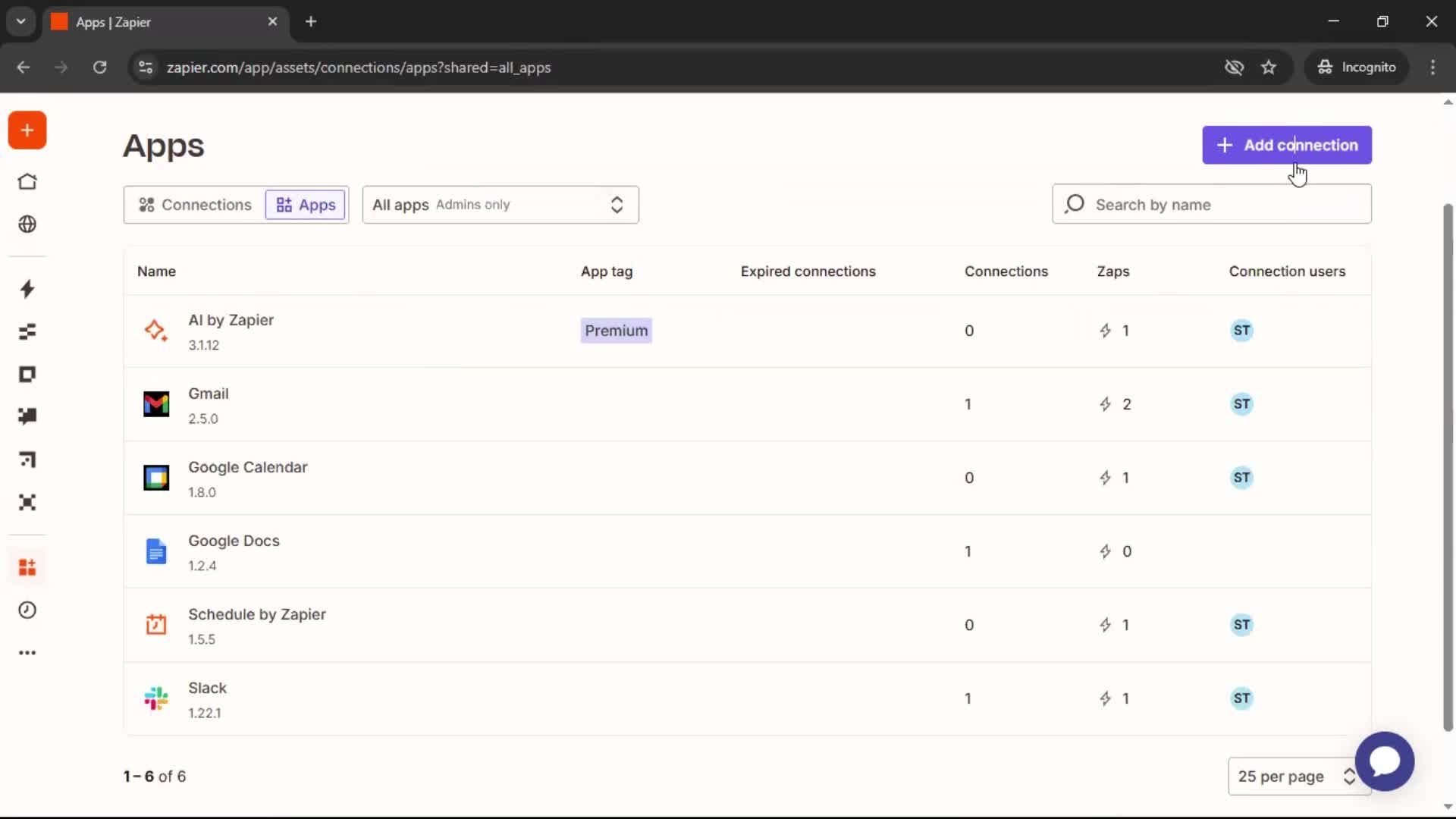Click the Incognito profile button

tap(1357, 67)
